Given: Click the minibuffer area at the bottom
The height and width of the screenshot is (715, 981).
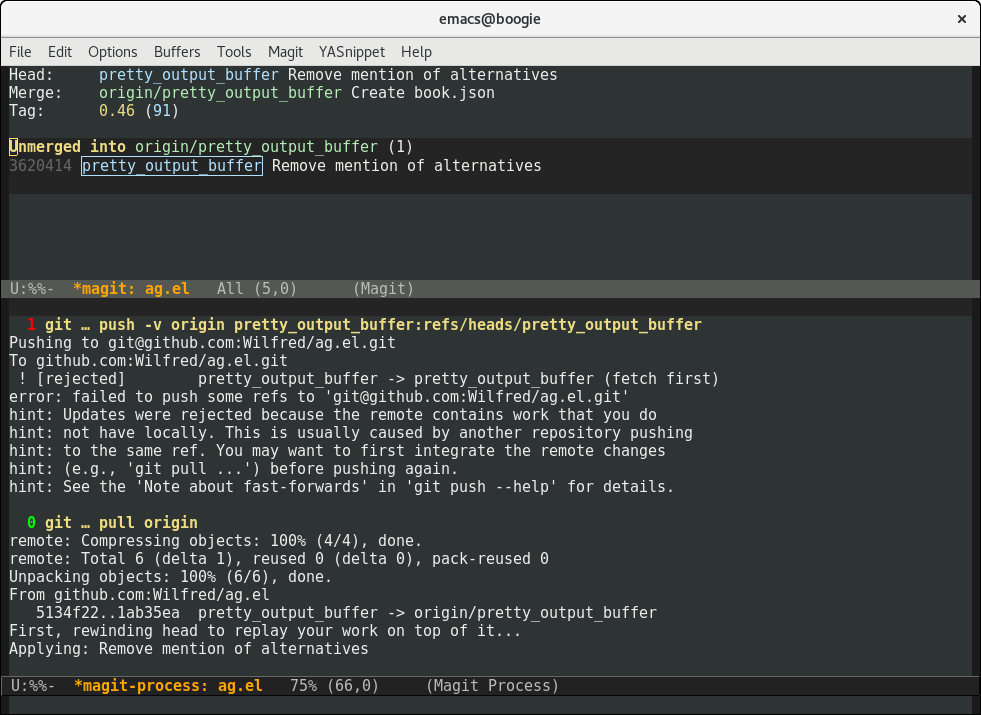Looking at the screenshot, I should (490, 705).
